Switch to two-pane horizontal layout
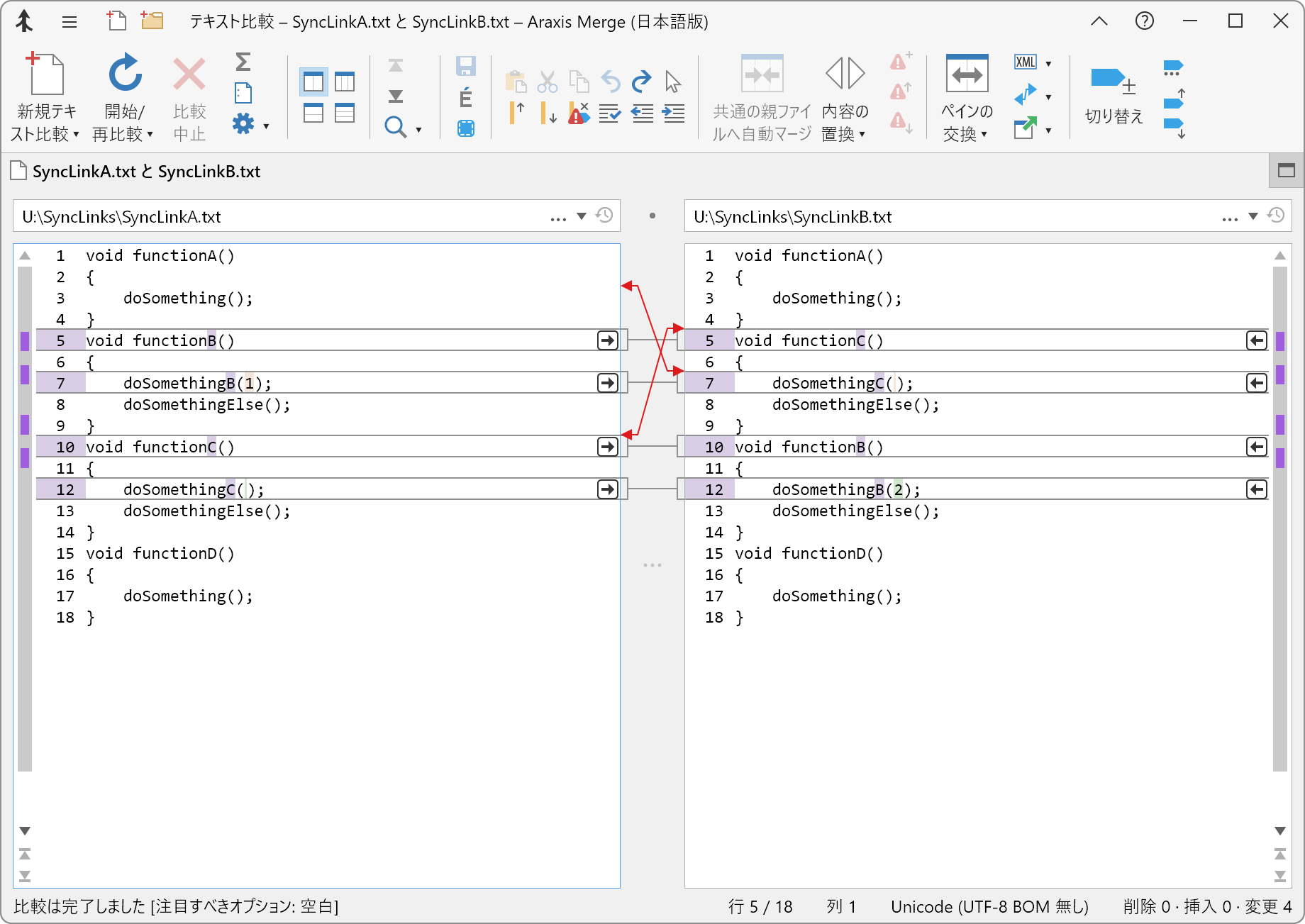This screenshot has width=1305, height=924. pyautogui.click(x=313, y=113)
